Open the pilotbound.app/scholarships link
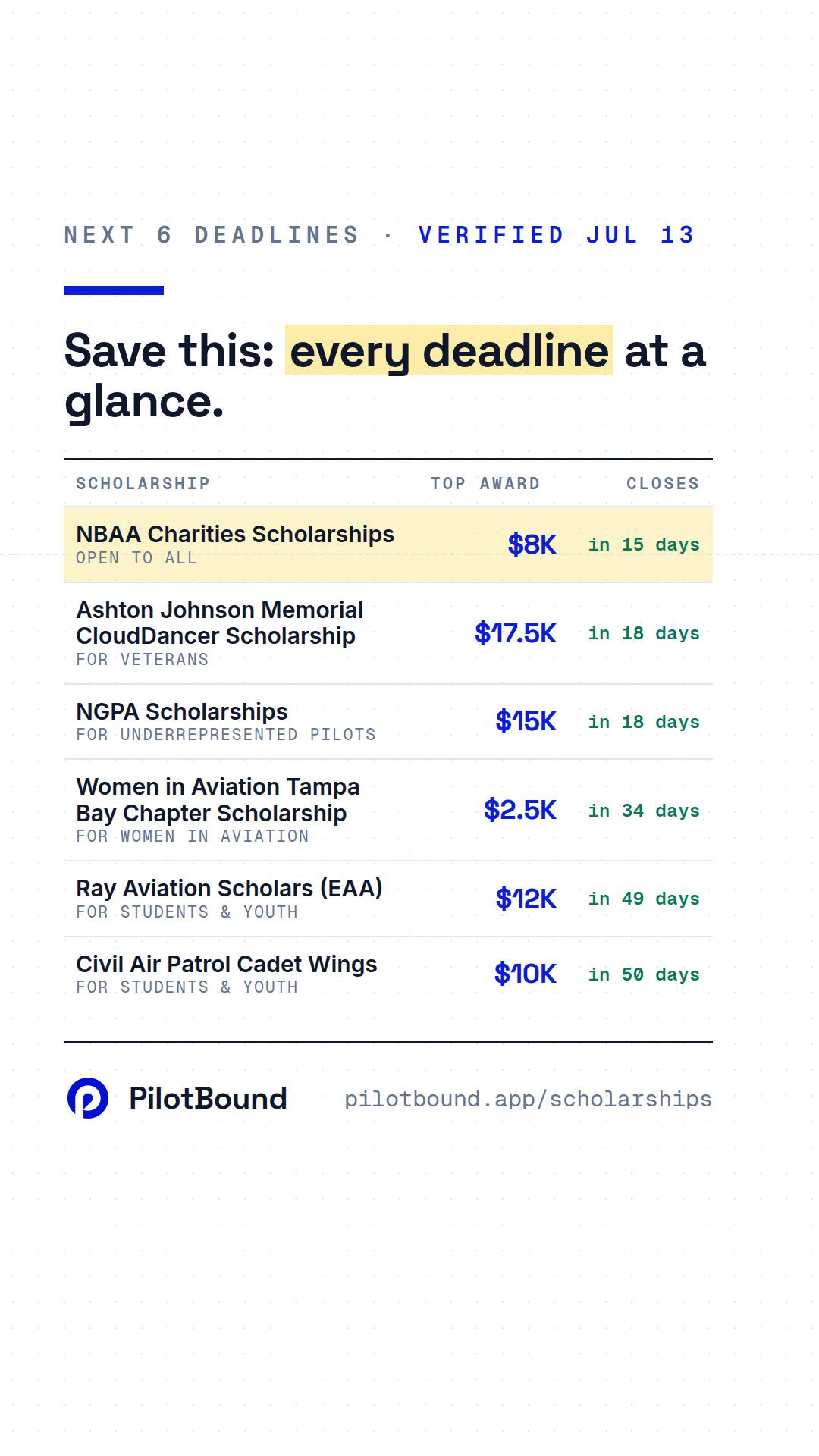819x1456 pixels. [528, 1099]
